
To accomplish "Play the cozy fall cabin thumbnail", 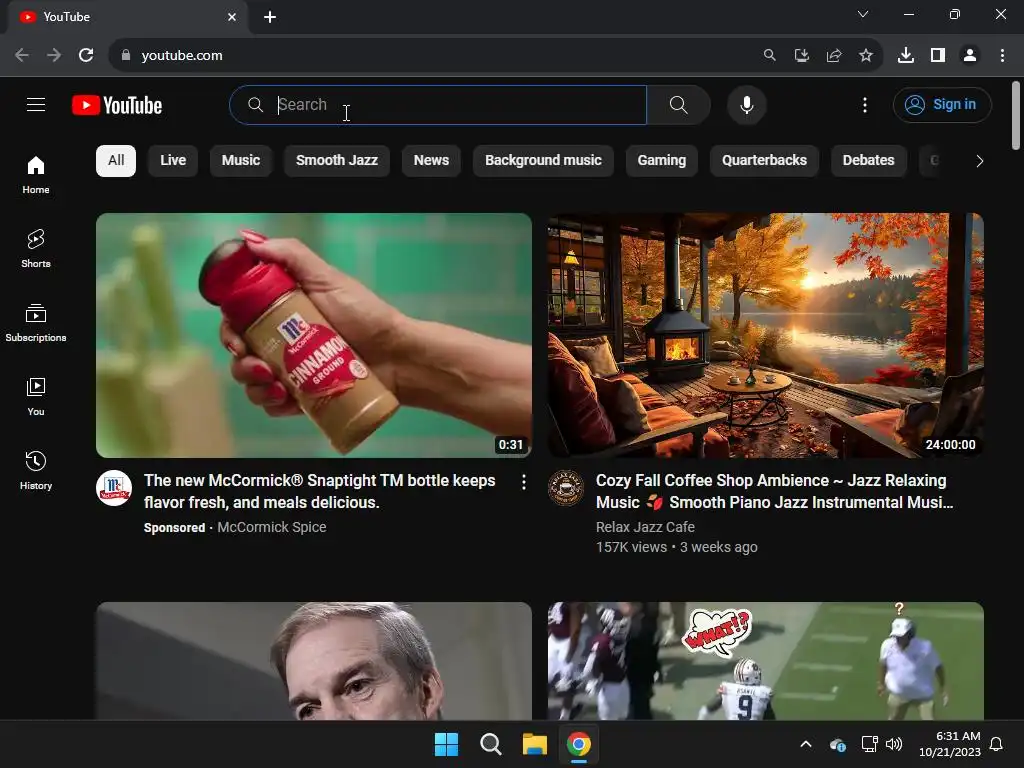I will [x=766, y=335].
